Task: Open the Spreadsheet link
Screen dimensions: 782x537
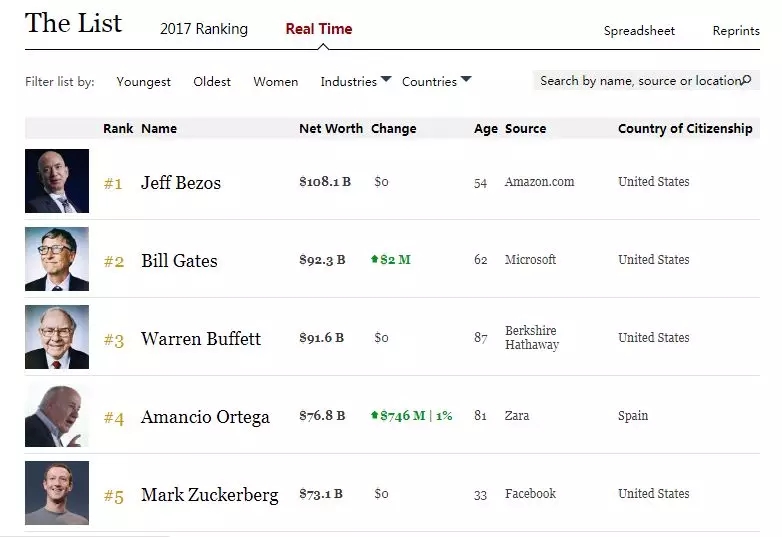Action: (639, 31)
